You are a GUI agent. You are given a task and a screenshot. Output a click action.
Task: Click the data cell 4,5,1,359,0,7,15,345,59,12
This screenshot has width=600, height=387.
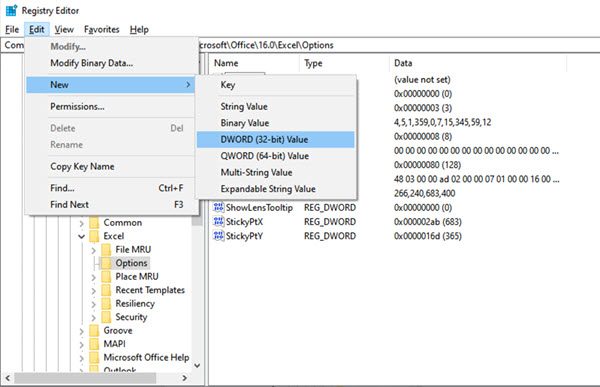coord(442,122)
